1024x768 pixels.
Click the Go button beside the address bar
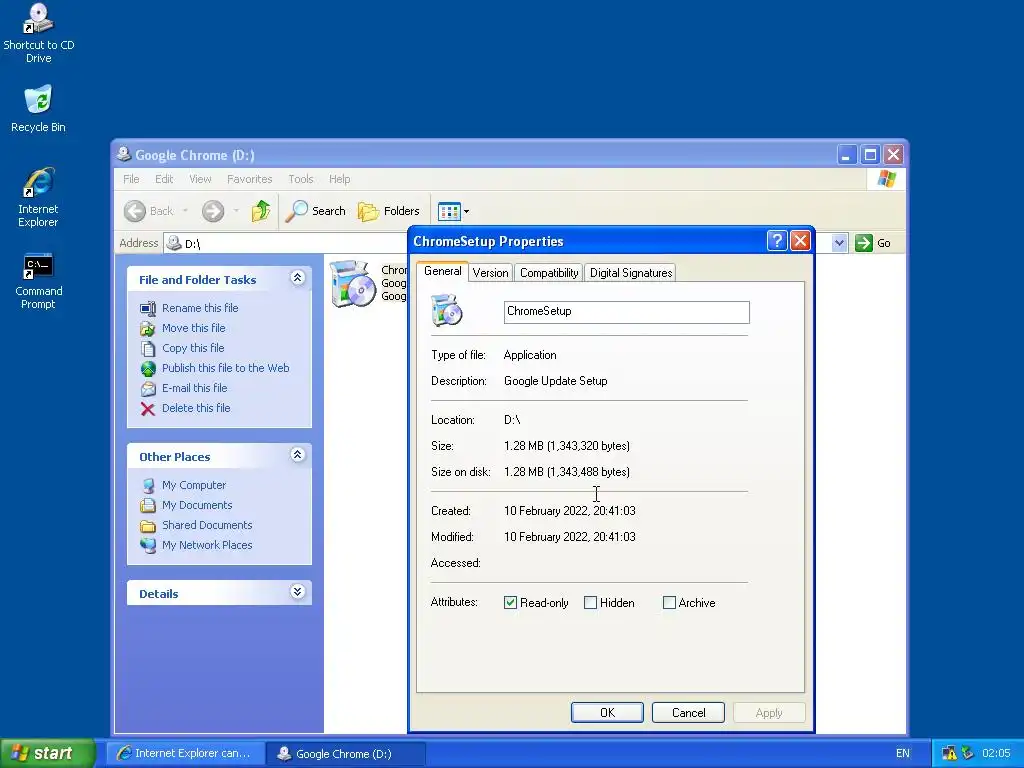[x=873, y=243]
